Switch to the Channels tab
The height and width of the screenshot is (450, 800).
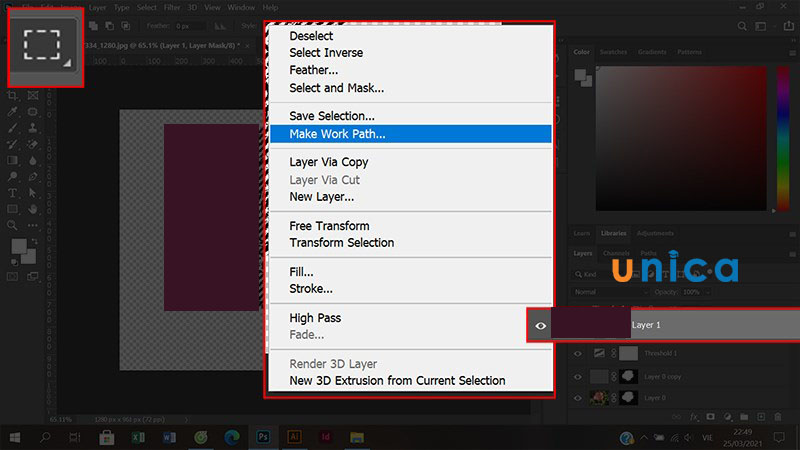(617, 254)
